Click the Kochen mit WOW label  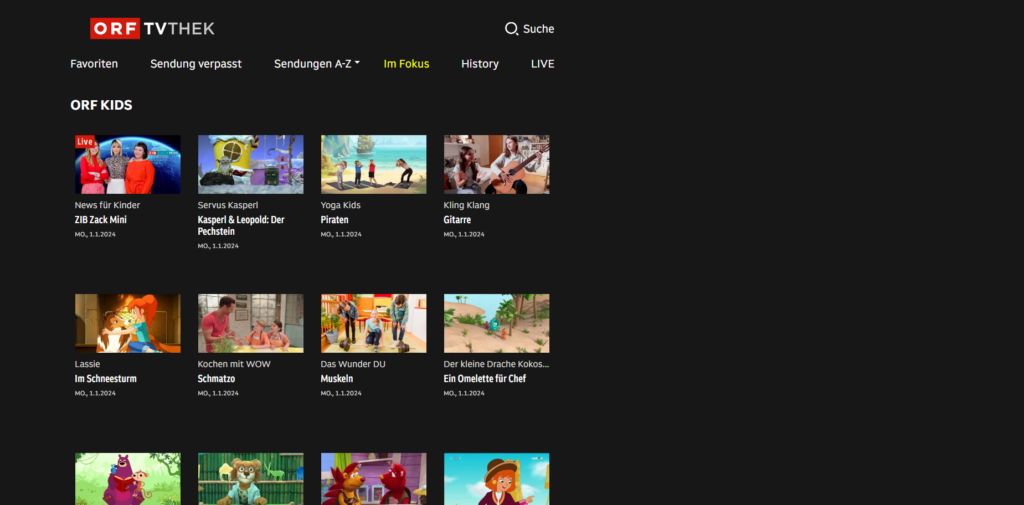tap(234, 364)
